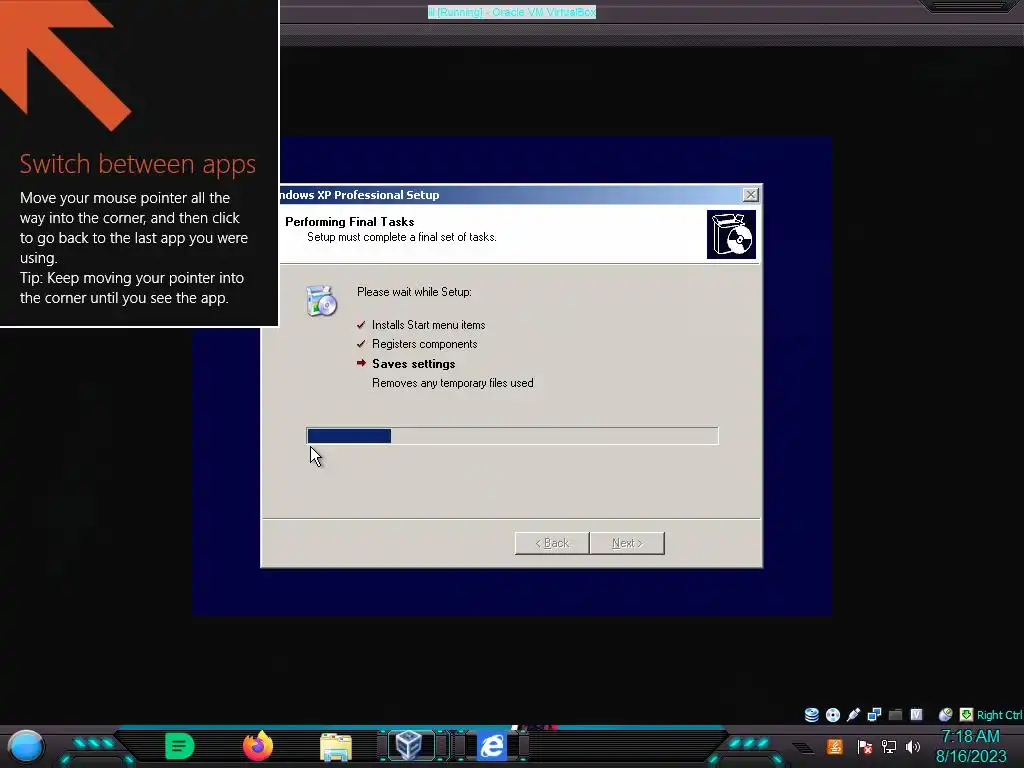Click the network status tray icon
The image size is (1024, 768).
(x=889, y=746)
